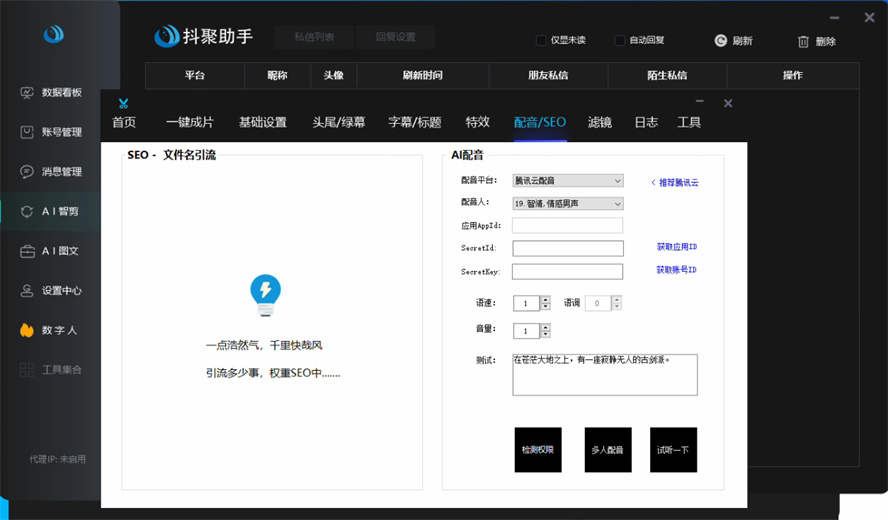Click the 头像 column header

pos(334,75)
